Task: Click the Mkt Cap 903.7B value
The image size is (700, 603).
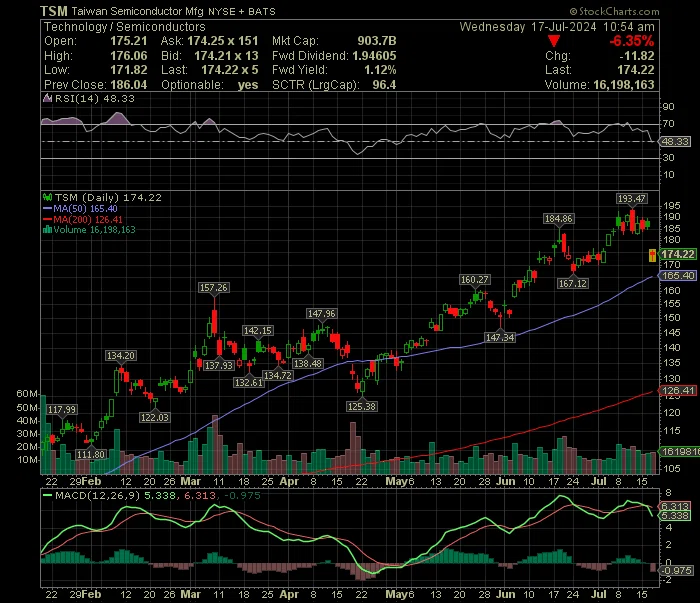Action: [377, 41]
